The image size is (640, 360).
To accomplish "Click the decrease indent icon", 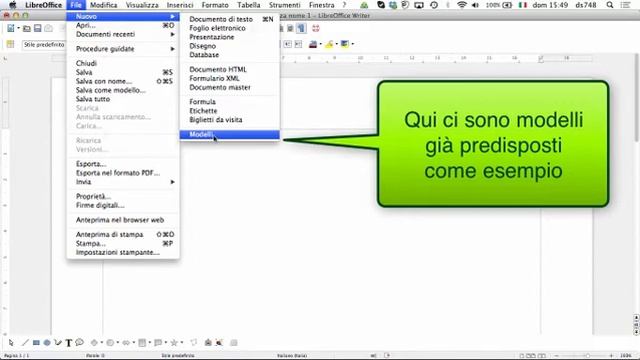I will pos(288,44).
